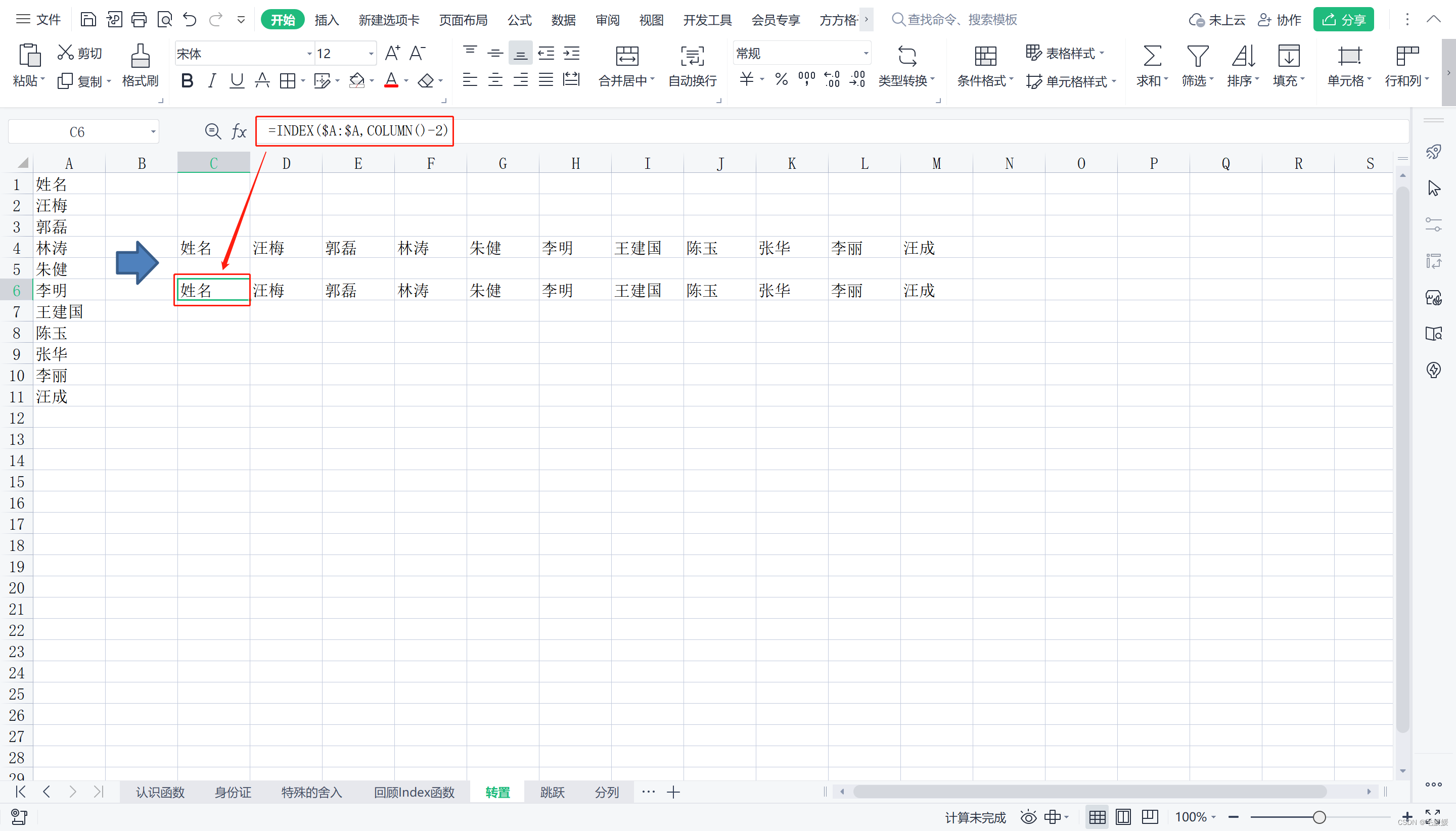Open the zoom 100% dropdown
The image size is (1456, 831).
[1195, 817]
